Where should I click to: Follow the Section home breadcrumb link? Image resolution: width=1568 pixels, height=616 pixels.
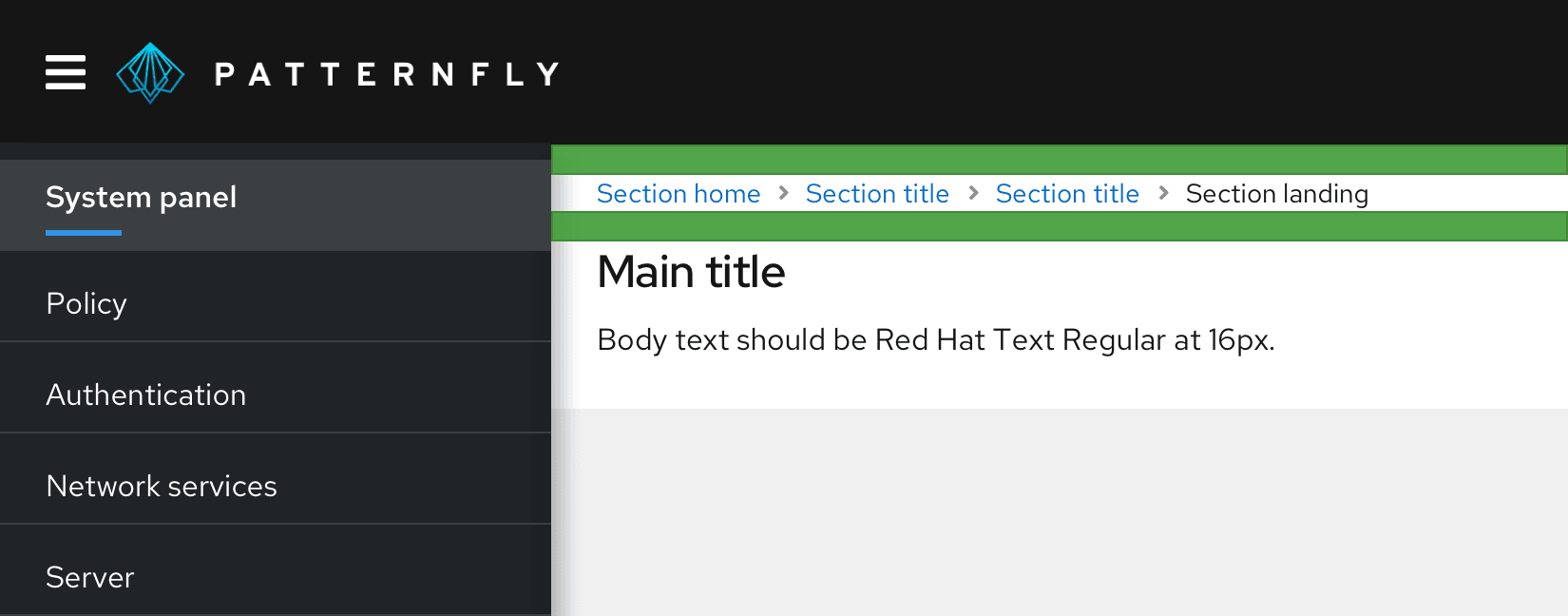tap(679, 194)
